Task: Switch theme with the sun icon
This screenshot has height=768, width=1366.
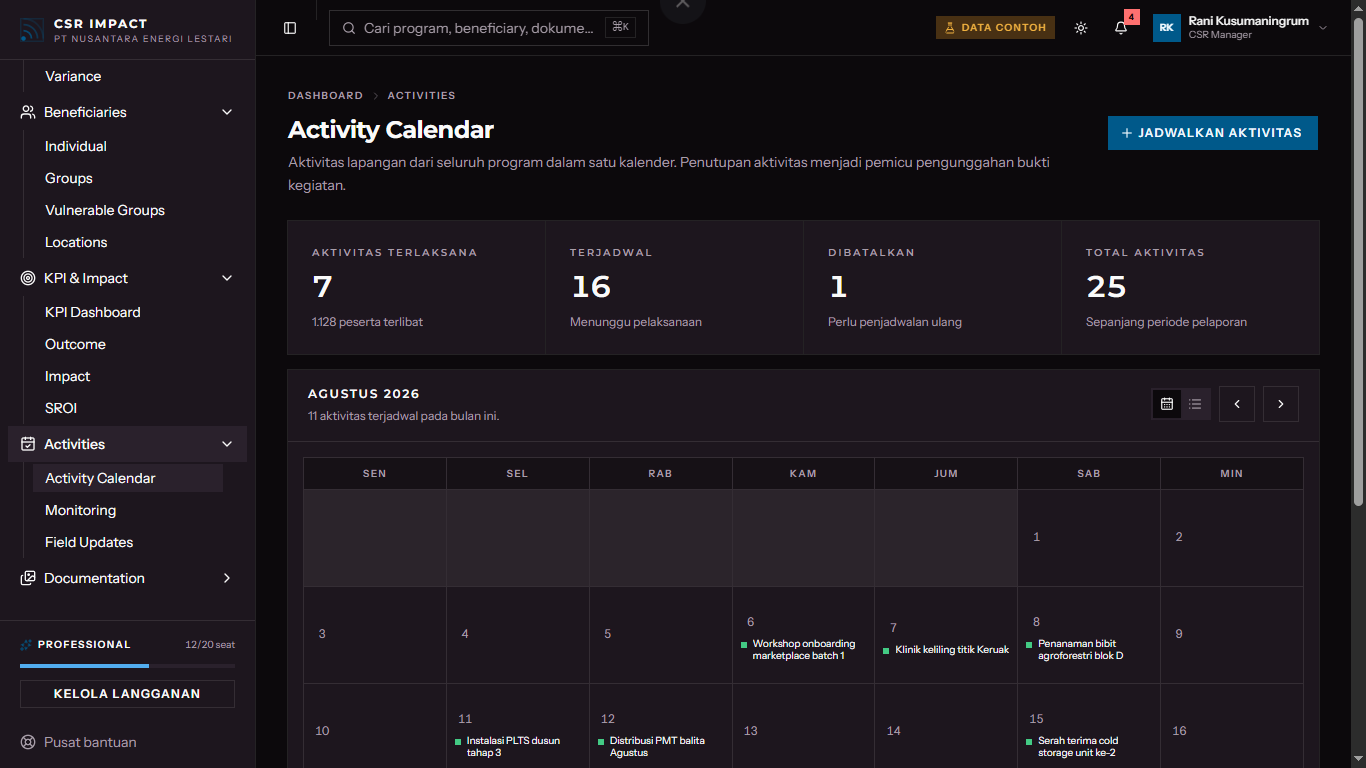Action: tap(1081, 28)
